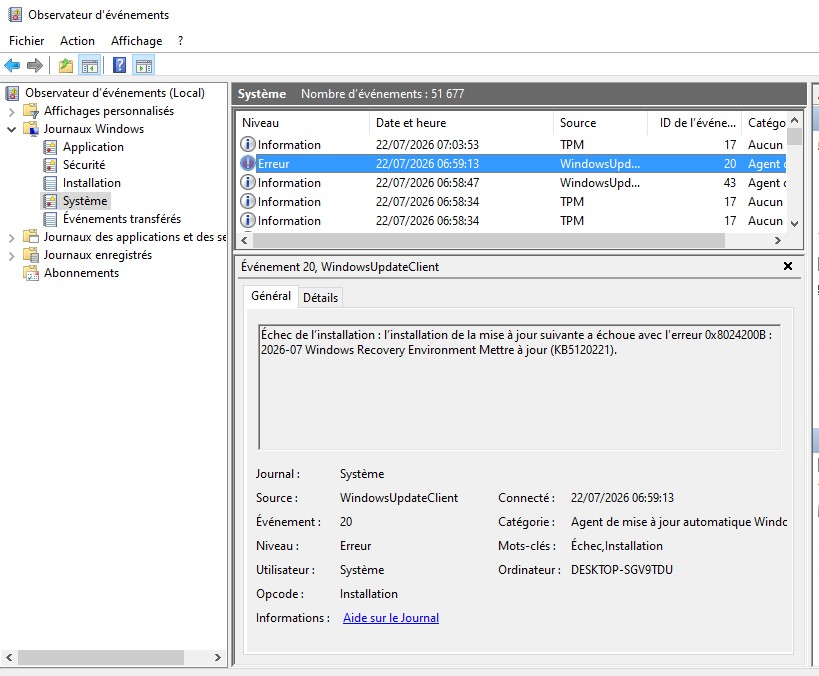Open the Fichier menu
Image resolution: width=819 pixels, height=676 pixels.
(x=27, y=41)
